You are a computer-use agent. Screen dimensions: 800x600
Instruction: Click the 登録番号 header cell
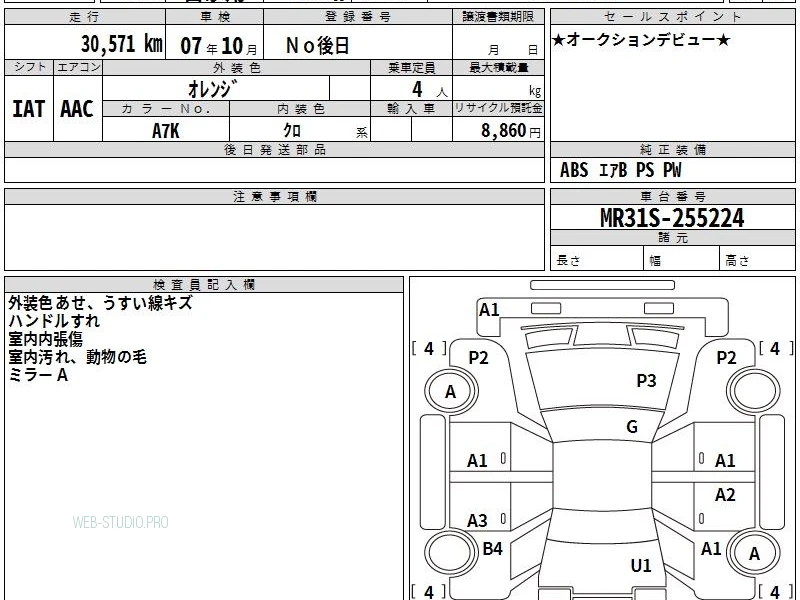click(358, 17)
